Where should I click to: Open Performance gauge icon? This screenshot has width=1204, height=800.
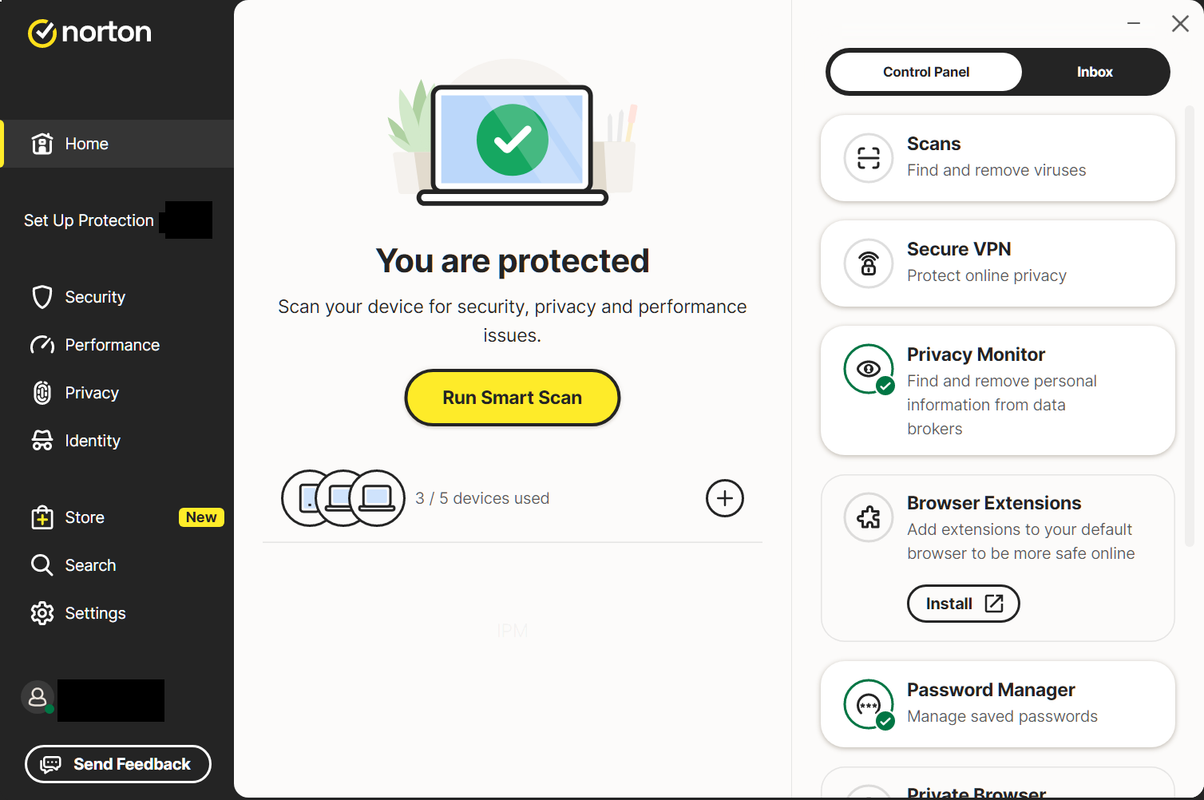(x=42, y=345)
